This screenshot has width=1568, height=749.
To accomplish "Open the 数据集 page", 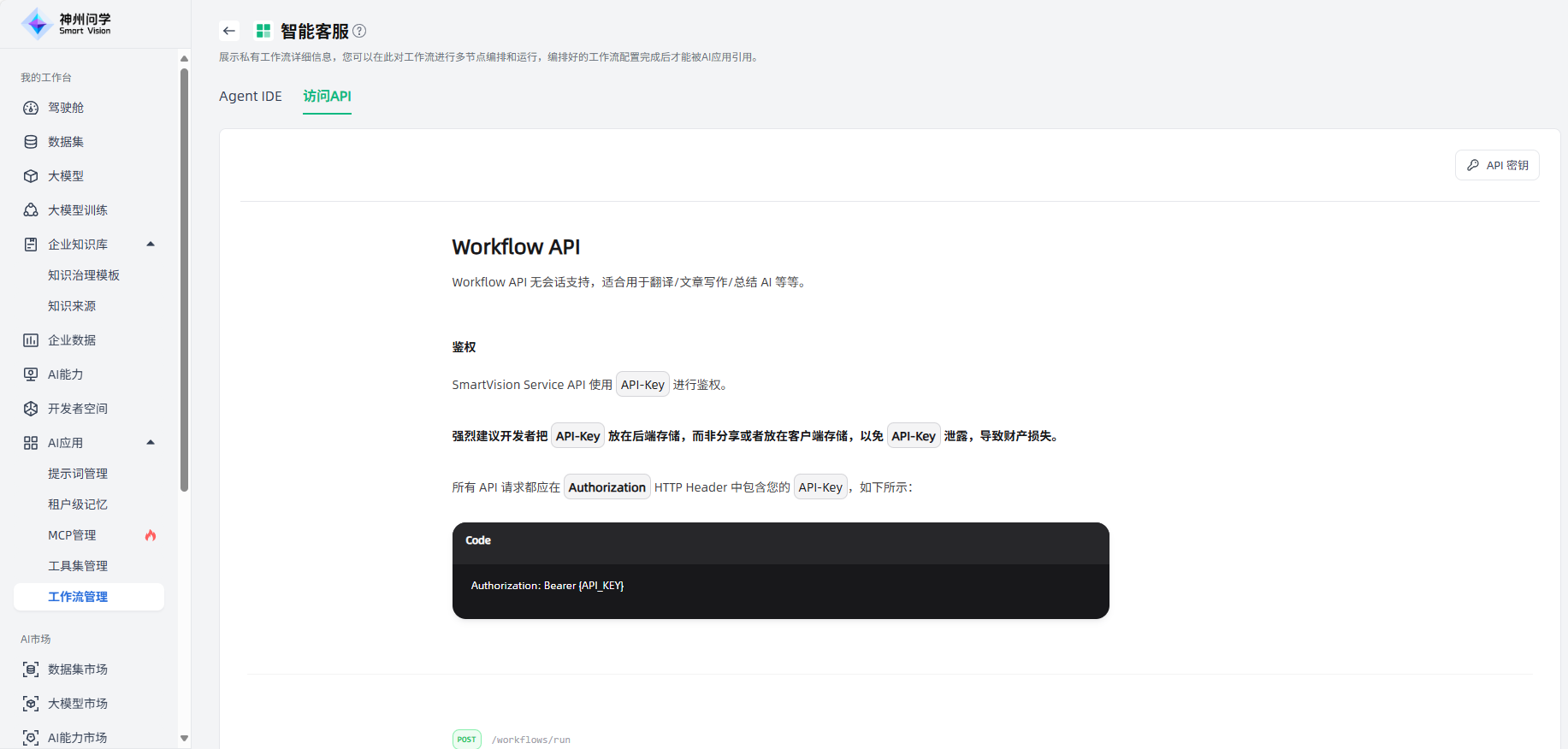I will [66, 142].
